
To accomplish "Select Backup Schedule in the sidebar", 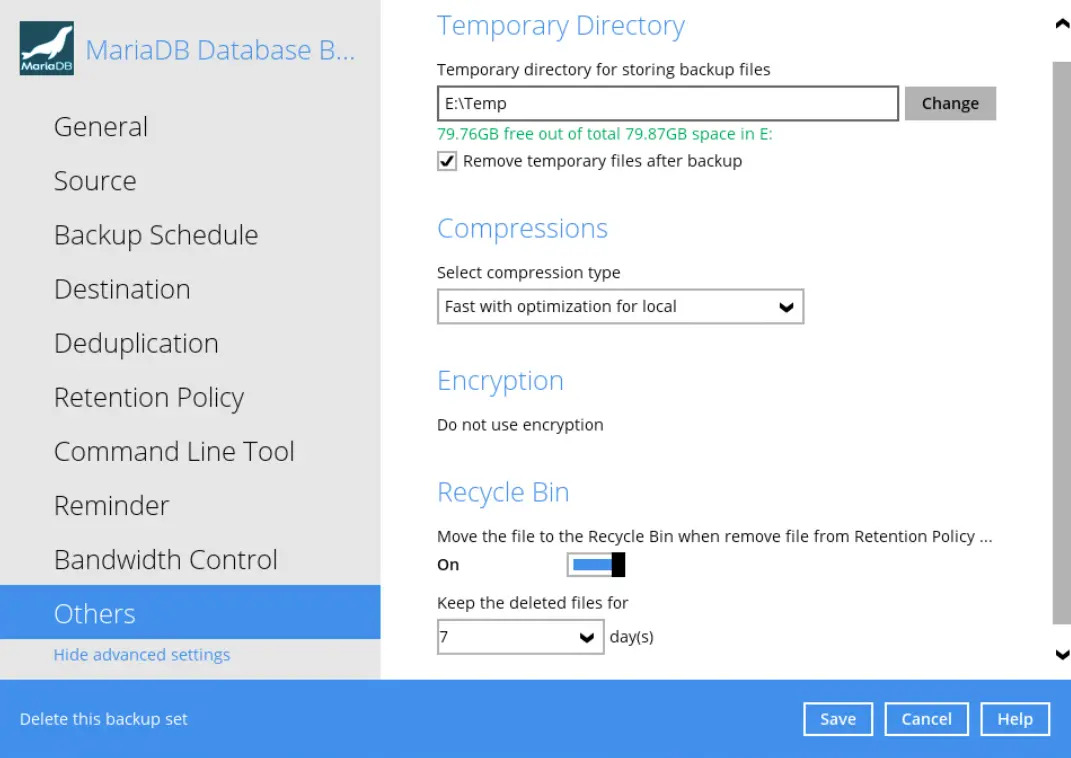I will (x=156, y=235).
